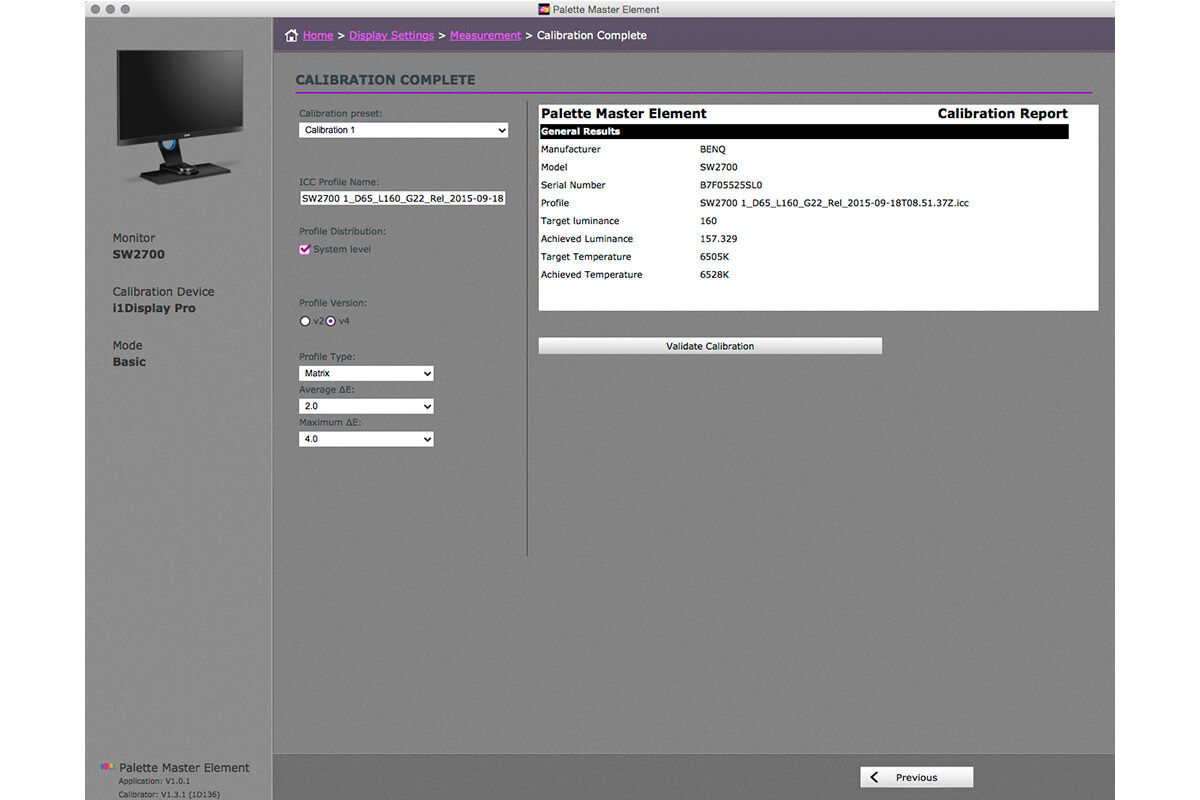This screenshot has width=1200, height=800.
Task: Click the Calibration Report heading
Action: pyautogui.click(x=1002, y=114)
